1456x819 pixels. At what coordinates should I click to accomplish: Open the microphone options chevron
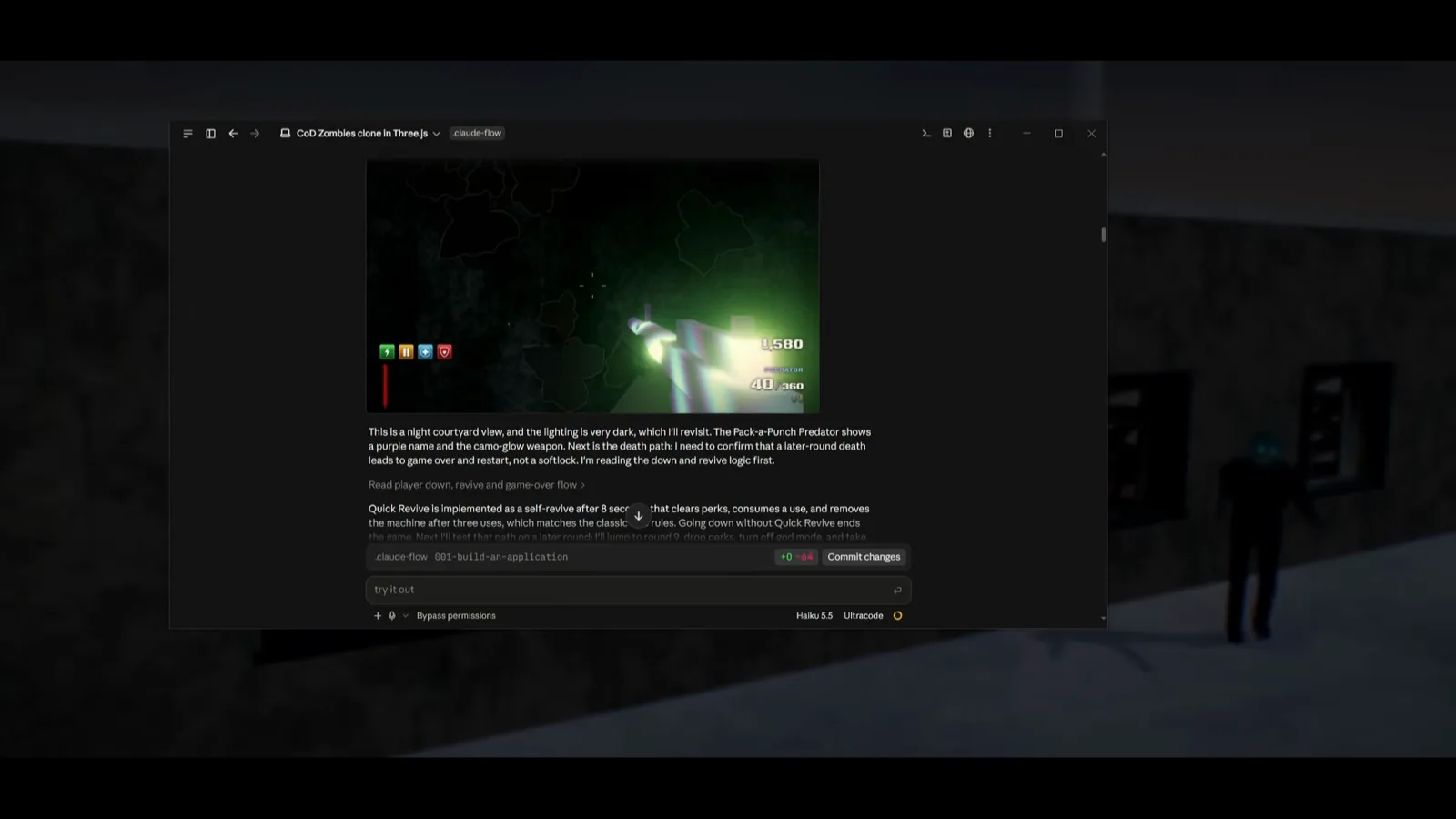406,616
